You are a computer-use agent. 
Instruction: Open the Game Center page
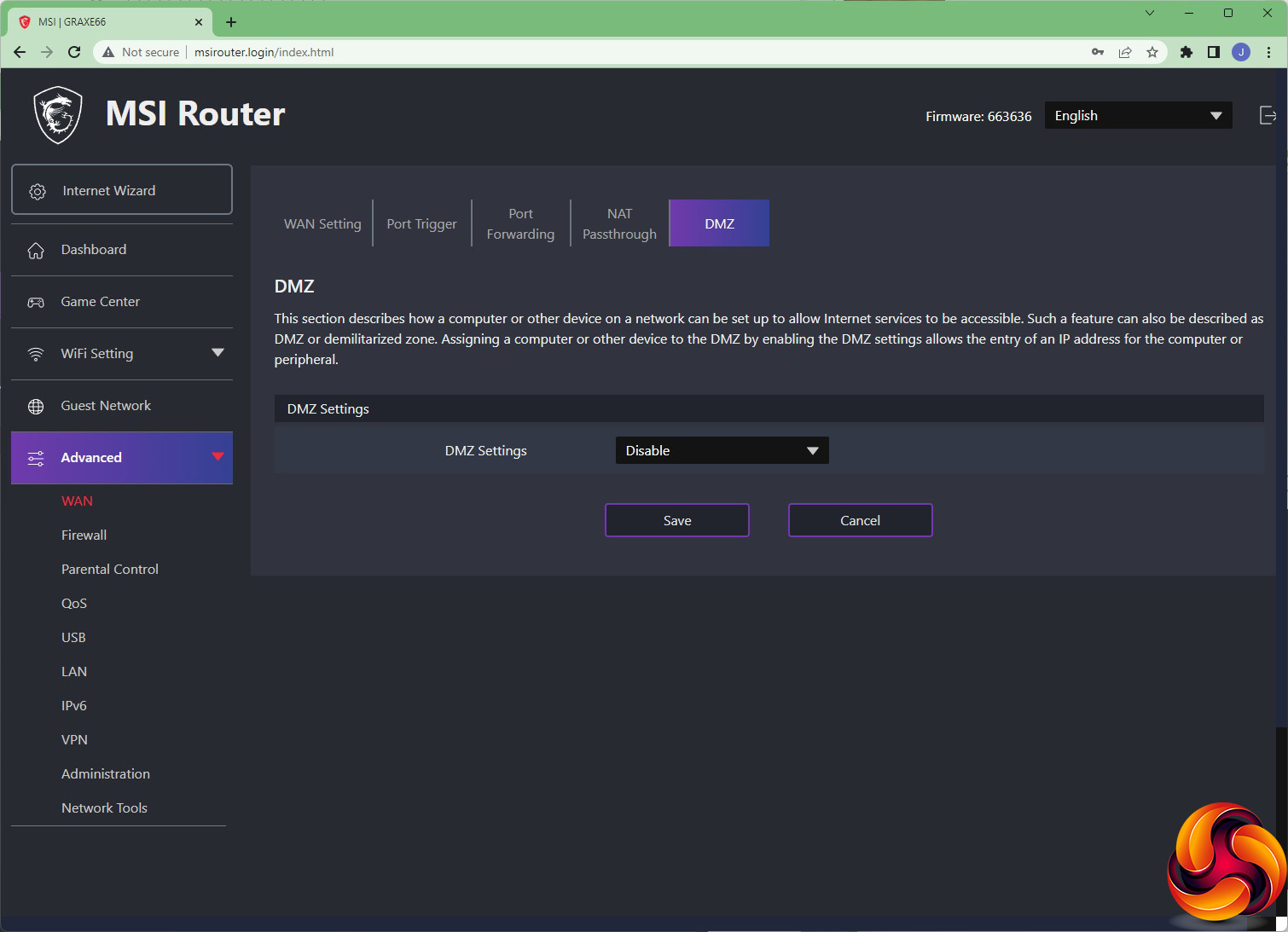pyautogui.click(x=122, y=302)
